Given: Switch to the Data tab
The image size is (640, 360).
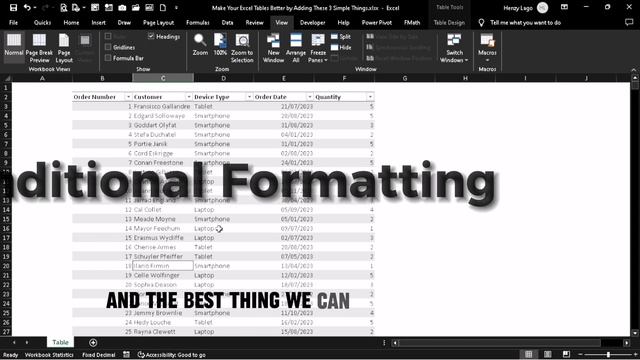Looking at the screenshot, I should point(227,22).
